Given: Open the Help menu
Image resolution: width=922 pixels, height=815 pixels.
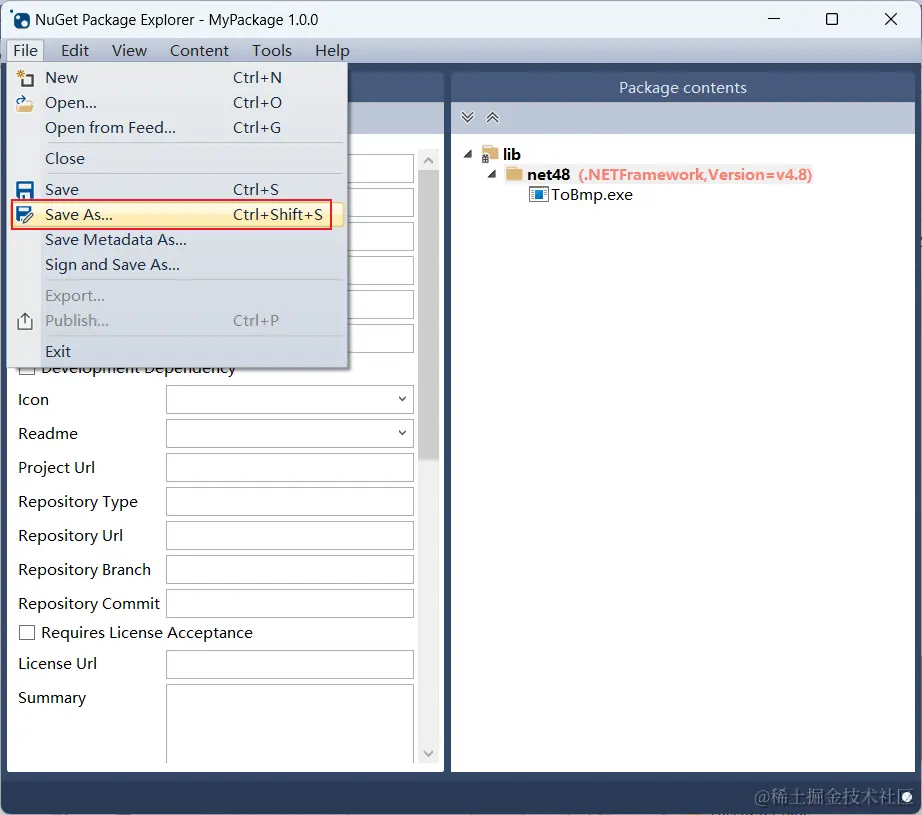Looking at the screenshot, I should [332, 51].
